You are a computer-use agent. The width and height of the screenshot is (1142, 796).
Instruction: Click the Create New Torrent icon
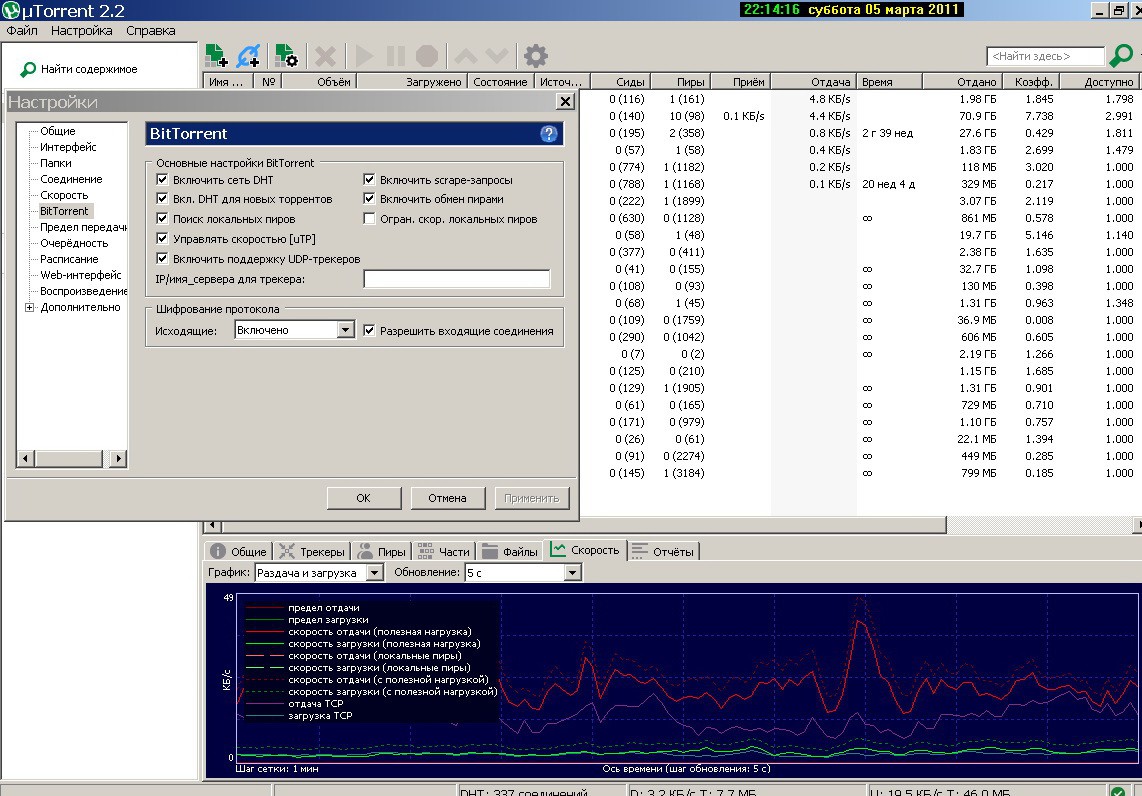pos(286,55)
